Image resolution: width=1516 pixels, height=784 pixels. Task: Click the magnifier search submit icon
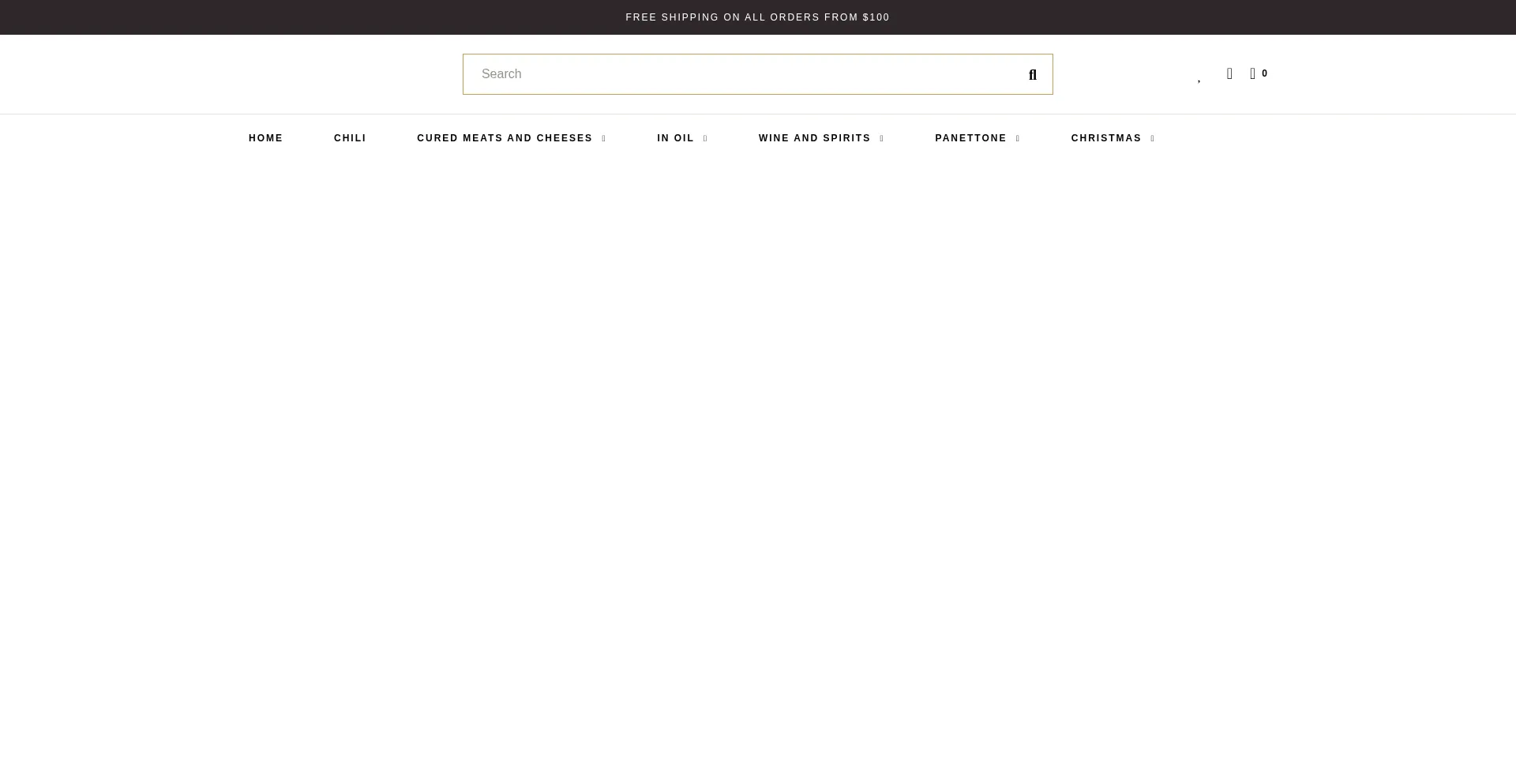1032,75
